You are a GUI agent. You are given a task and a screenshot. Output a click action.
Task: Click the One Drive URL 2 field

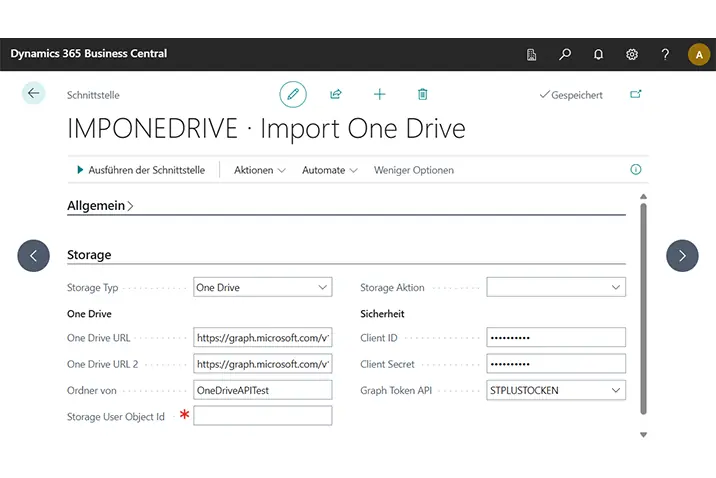(x=263, y=364)
